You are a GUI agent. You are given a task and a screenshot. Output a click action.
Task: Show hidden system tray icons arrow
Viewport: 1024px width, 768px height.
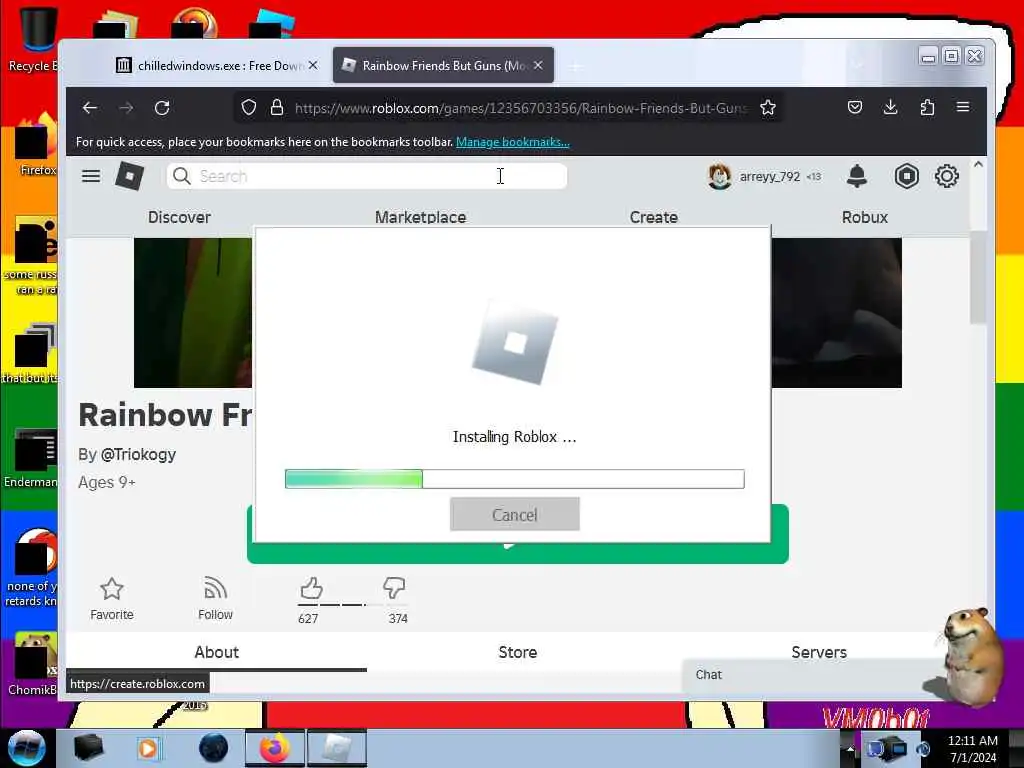pos(850,748)
